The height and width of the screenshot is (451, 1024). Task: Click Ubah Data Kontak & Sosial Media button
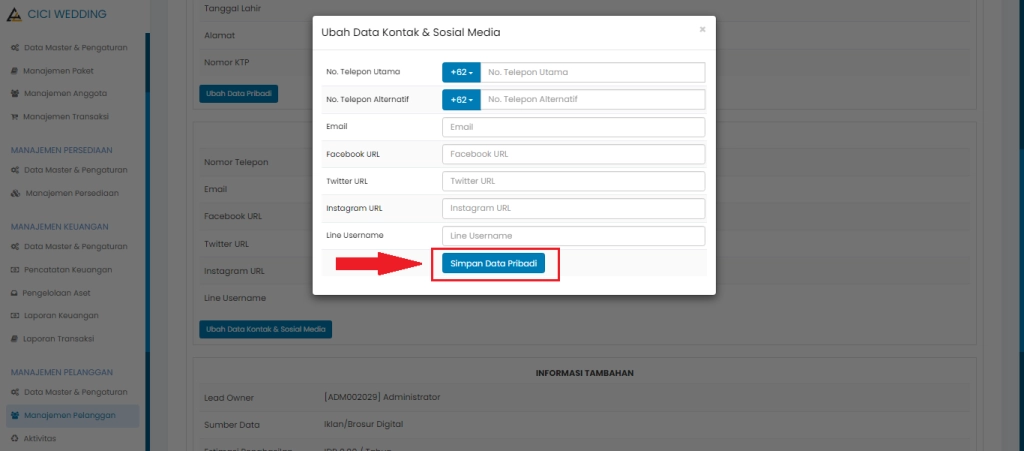[265, 329]
